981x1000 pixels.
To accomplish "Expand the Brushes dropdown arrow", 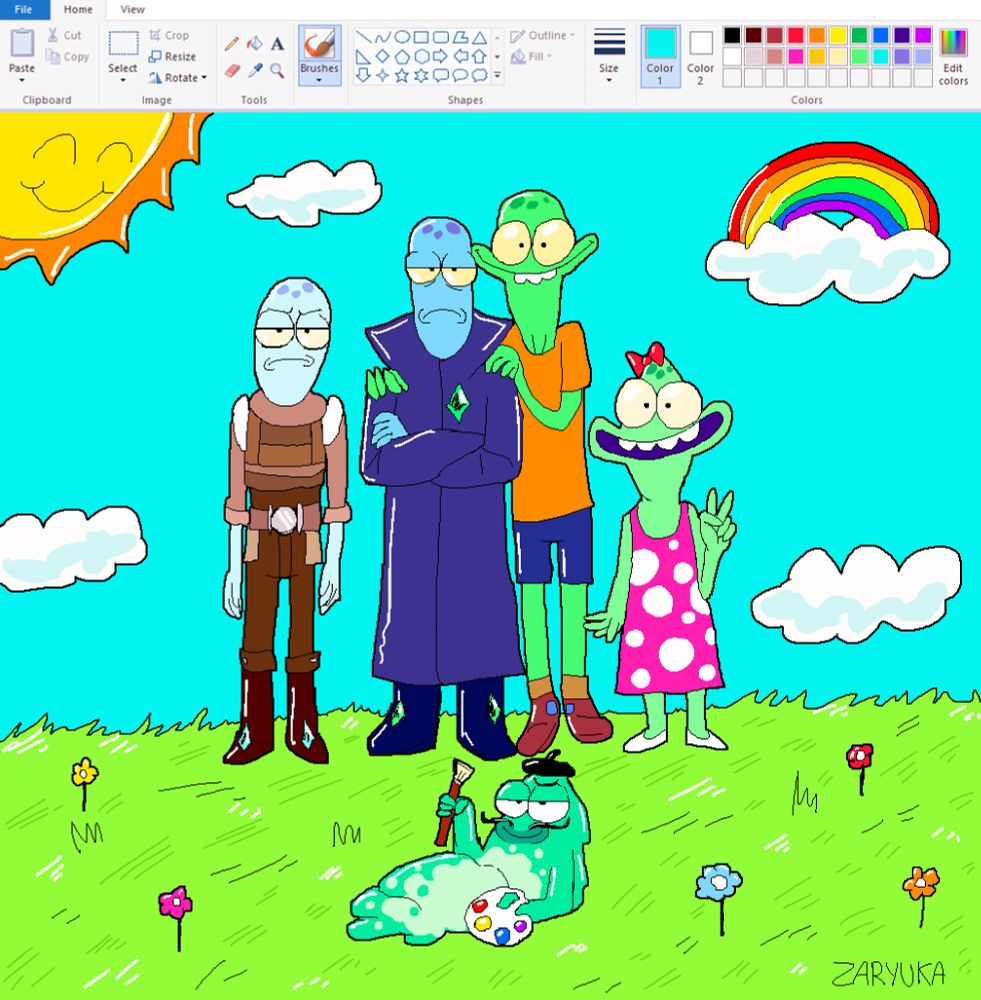I will coord(319,80).
